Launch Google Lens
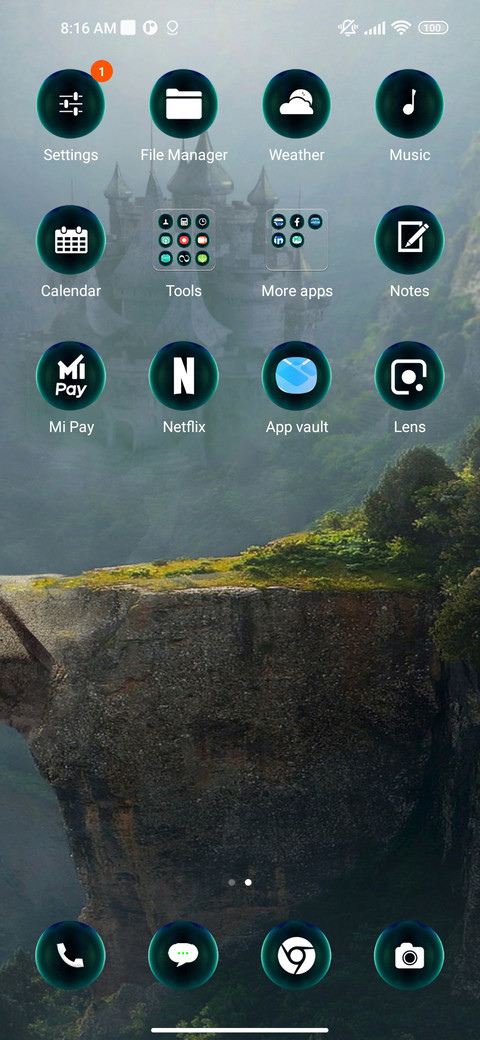 pyautogui.click(x=410, y=376)
